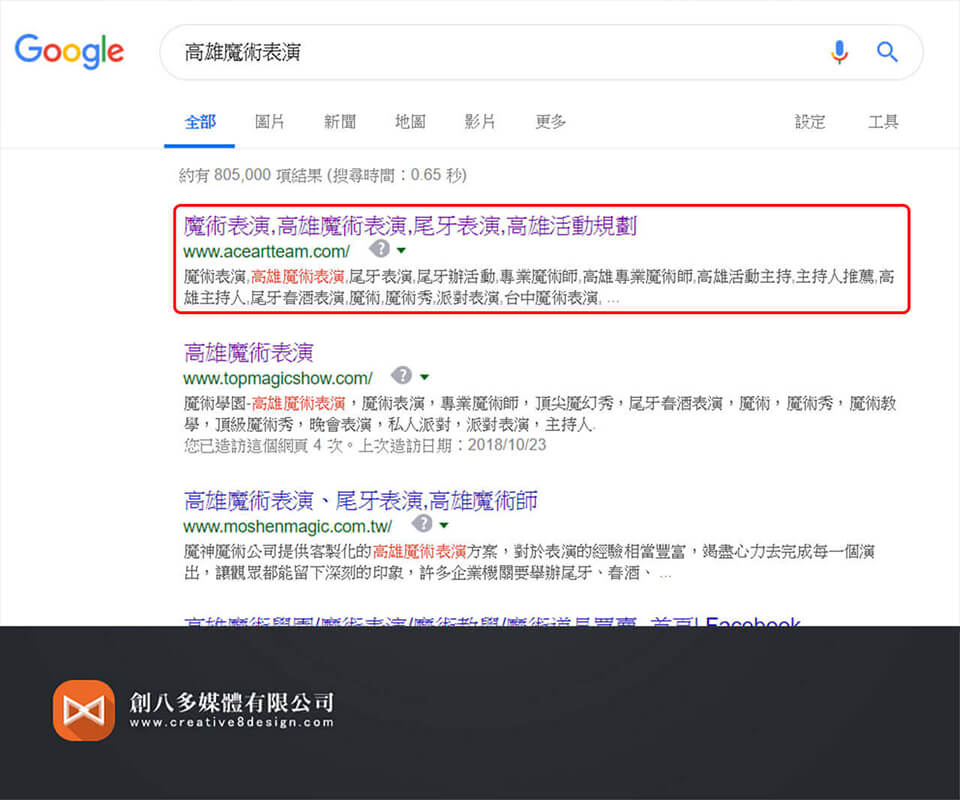Open 設定 search settings
The height and width of the screenshot is (800, 960).
810,122
